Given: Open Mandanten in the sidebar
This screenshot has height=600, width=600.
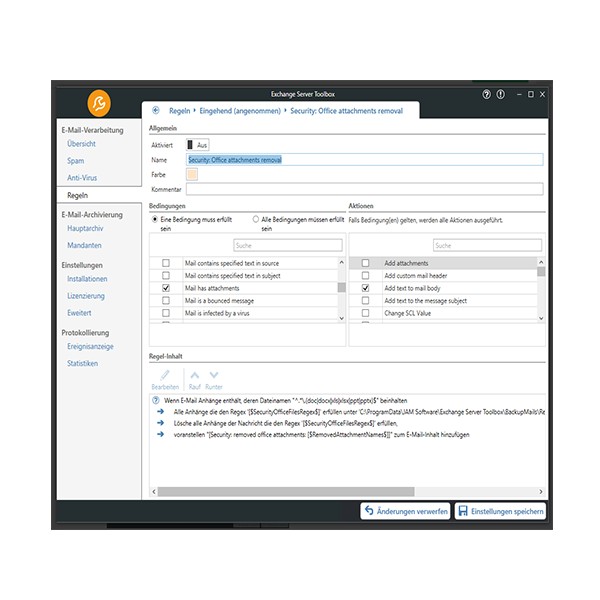Looking at the screenshot, I should click(85, 245).
